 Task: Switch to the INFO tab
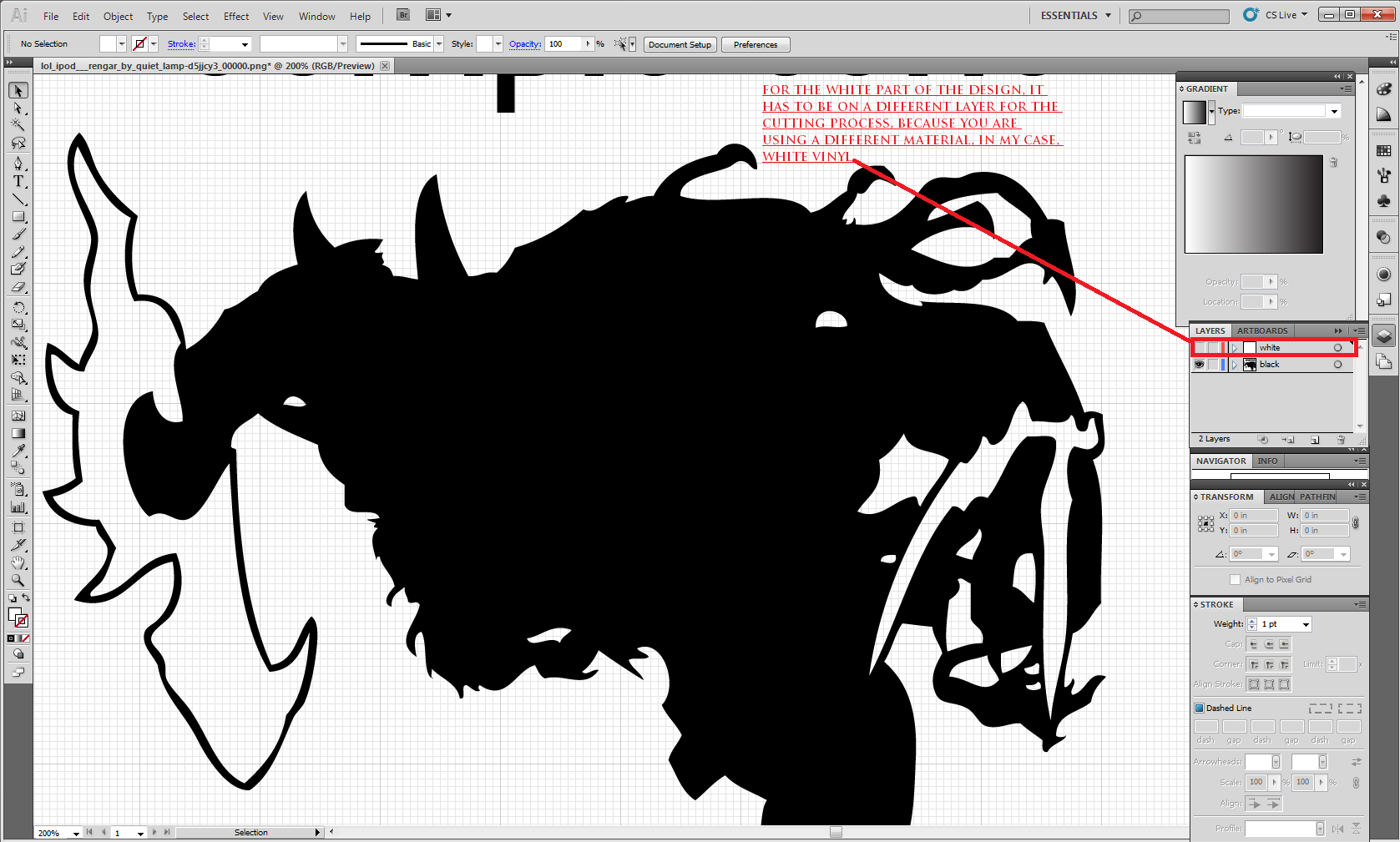[x=1267, y=461]
